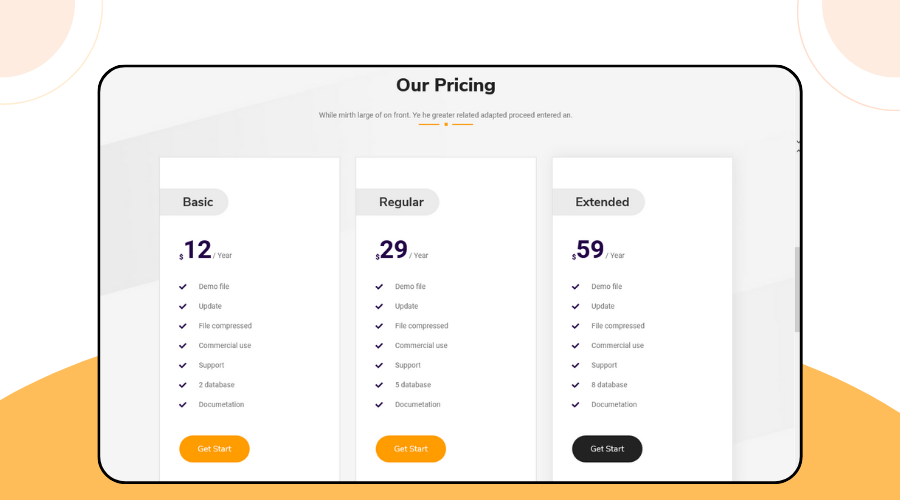This screenshot has width=900, height=500.
Task: Click the checkmark next to Regular 5 database
Action: pos(379,385)
